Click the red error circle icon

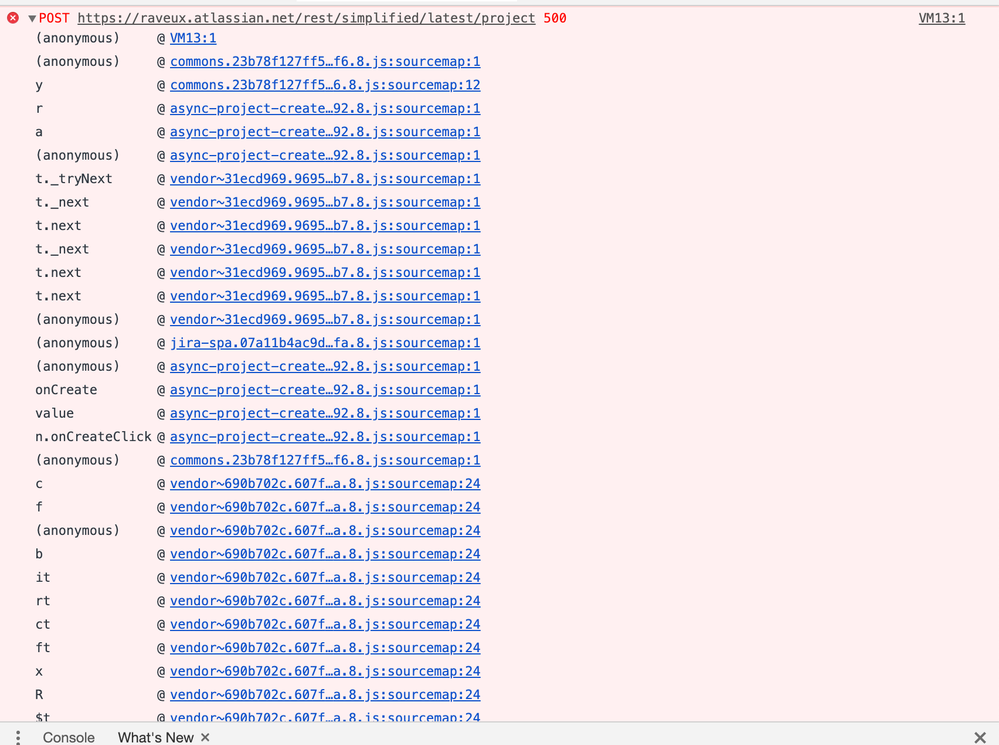(x=11, y=17)
